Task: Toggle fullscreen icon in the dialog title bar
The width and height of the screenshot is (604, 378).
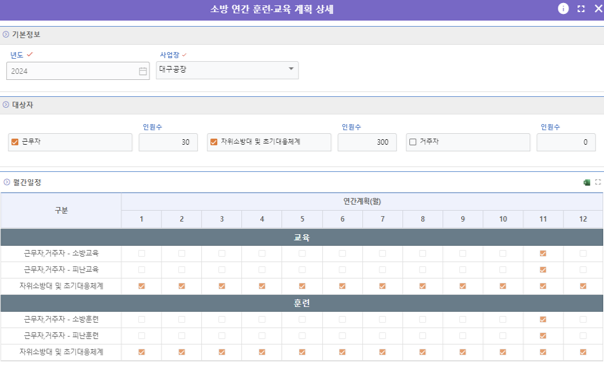Action: [x=581, y=9]
